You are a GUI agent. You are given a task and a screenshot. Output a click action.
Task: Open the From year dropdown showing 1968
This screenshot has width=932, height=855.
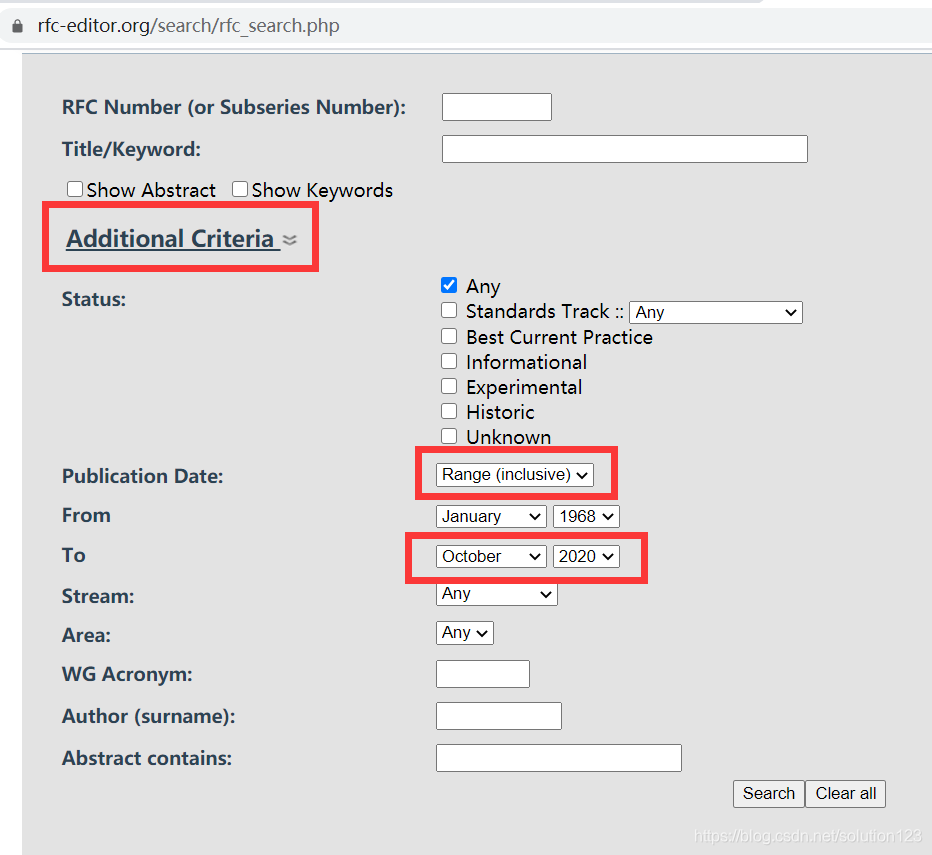pyautogui.click(x=586, y=516)
